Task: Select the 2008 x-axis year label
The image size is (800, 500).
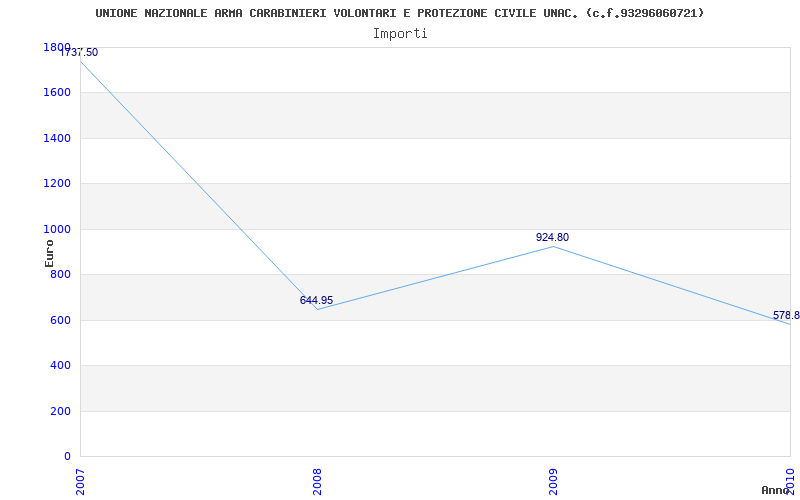Action: click(x=317, y=480)
